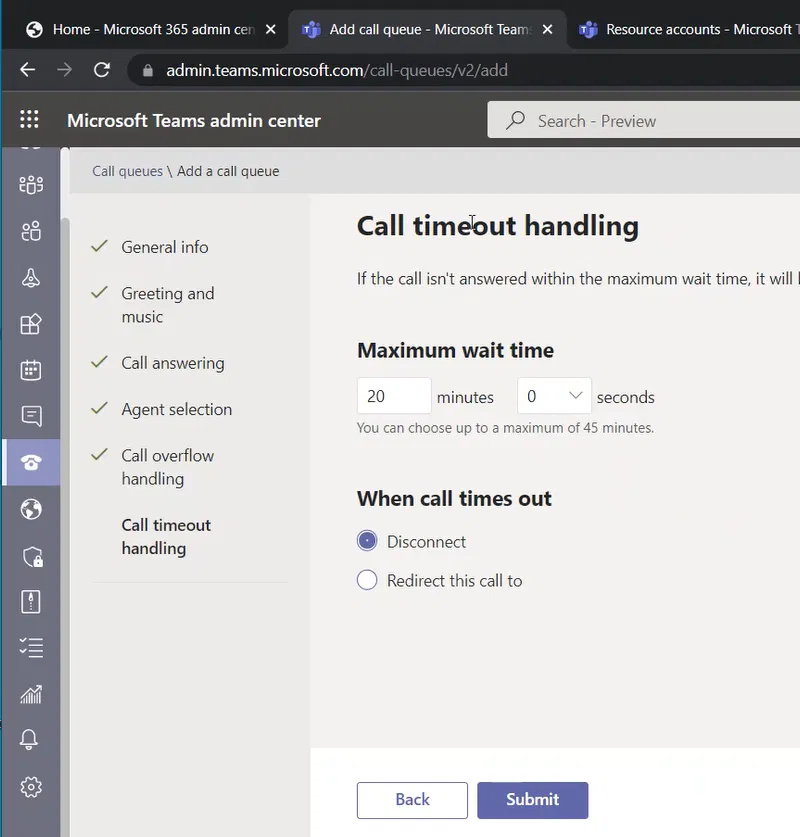Open the Meetings calendar icon in sidebar
The height and width of the screenshot is (837, 800).
[x=31, y=370]
